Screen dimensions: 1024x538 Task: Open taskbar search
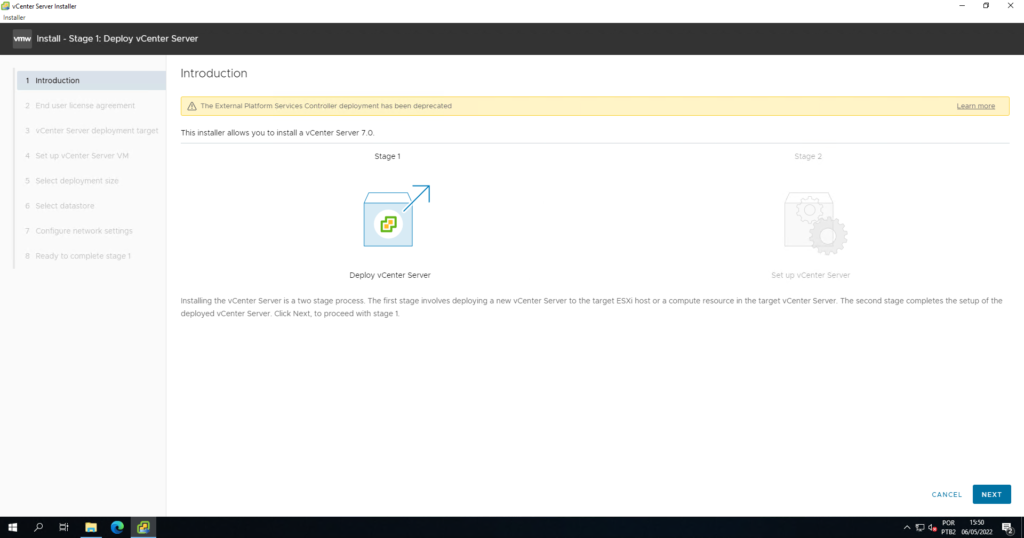pyautogui.click(x=38, y=527)
